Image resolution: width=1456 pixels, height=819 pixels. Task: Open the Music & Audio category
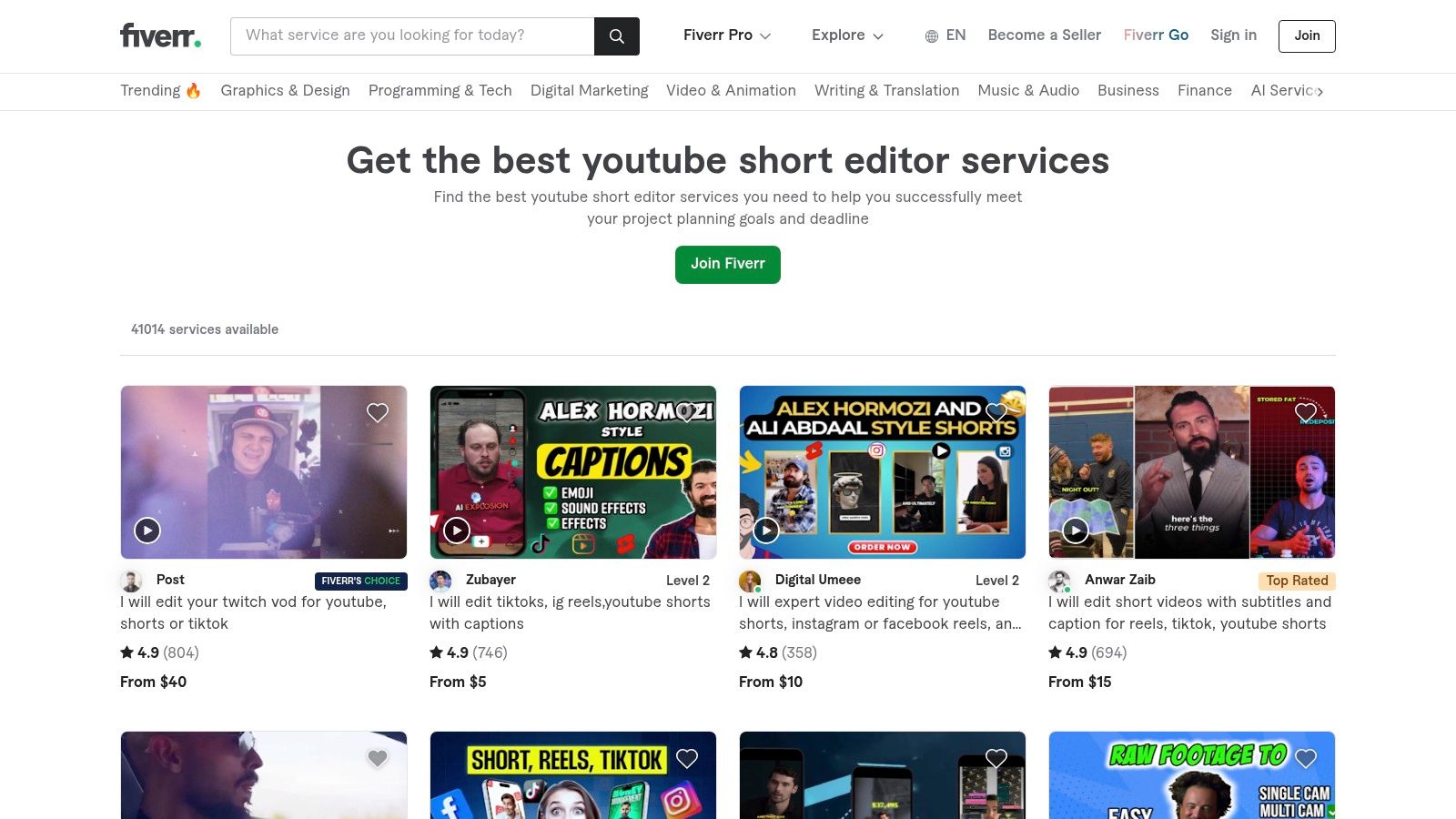[1028, 91]
